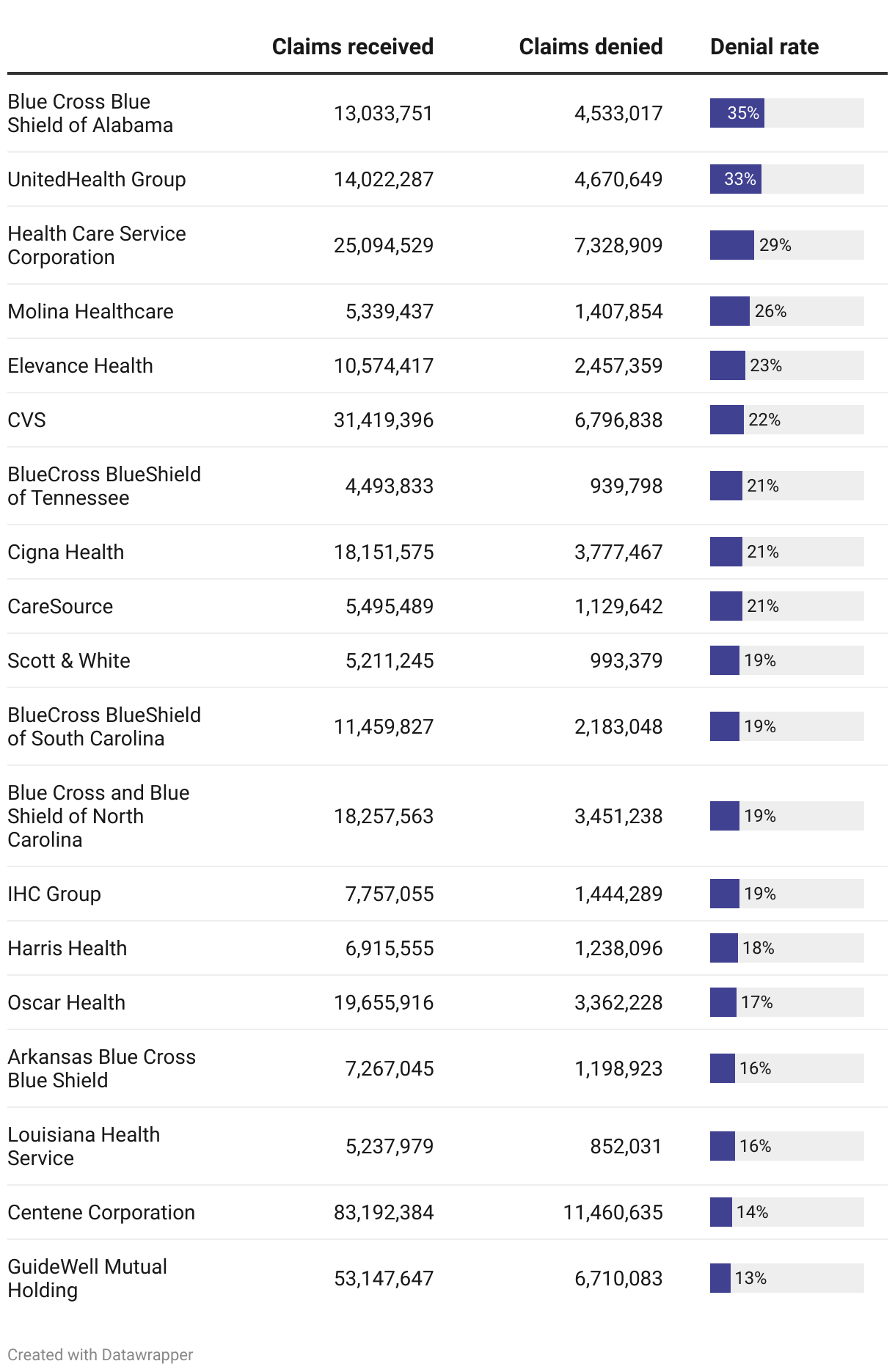Select the 19% denial rate for IHC Group

[x=761, y=894]
